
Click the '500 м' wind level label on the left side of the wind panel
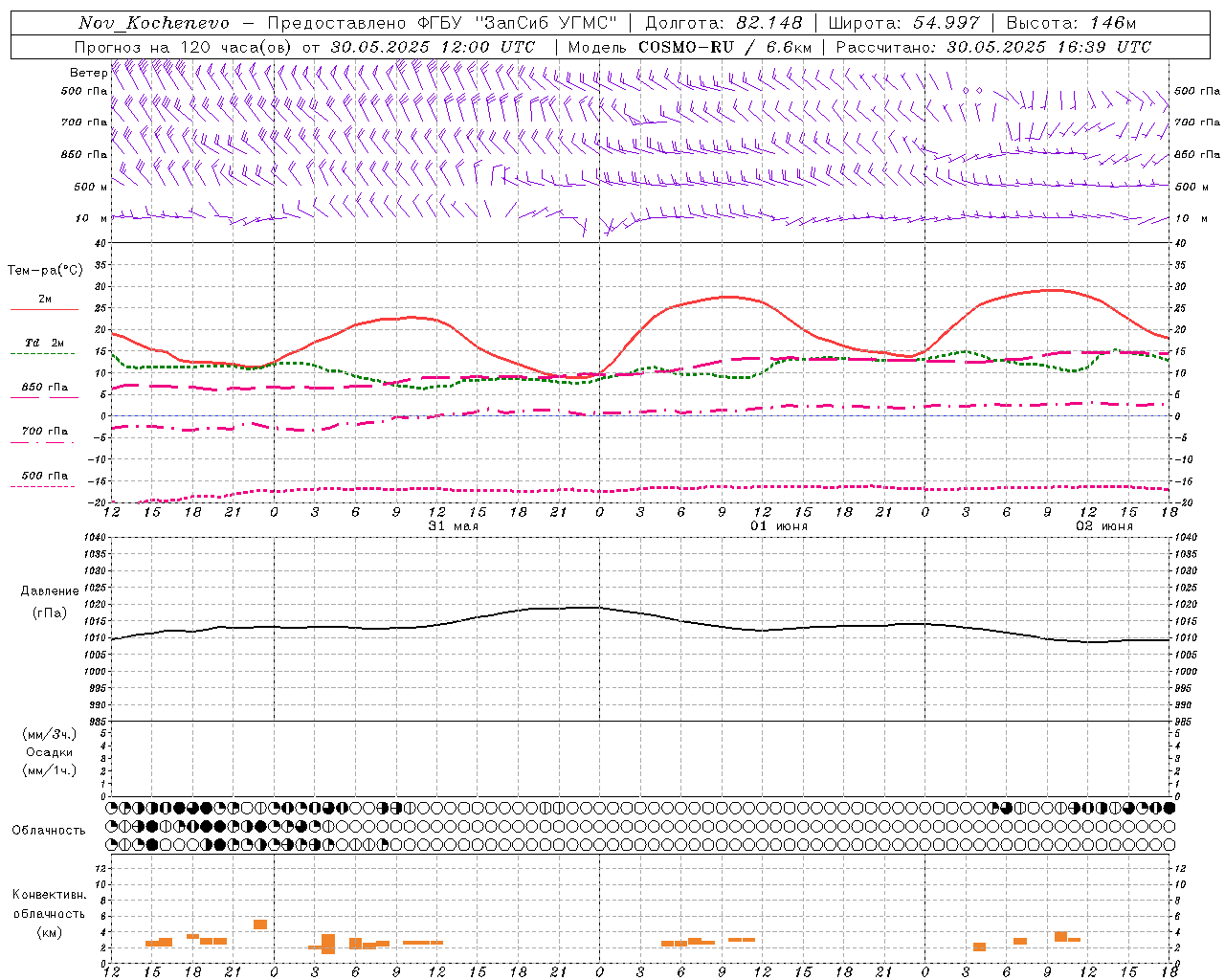pos(91,187)
